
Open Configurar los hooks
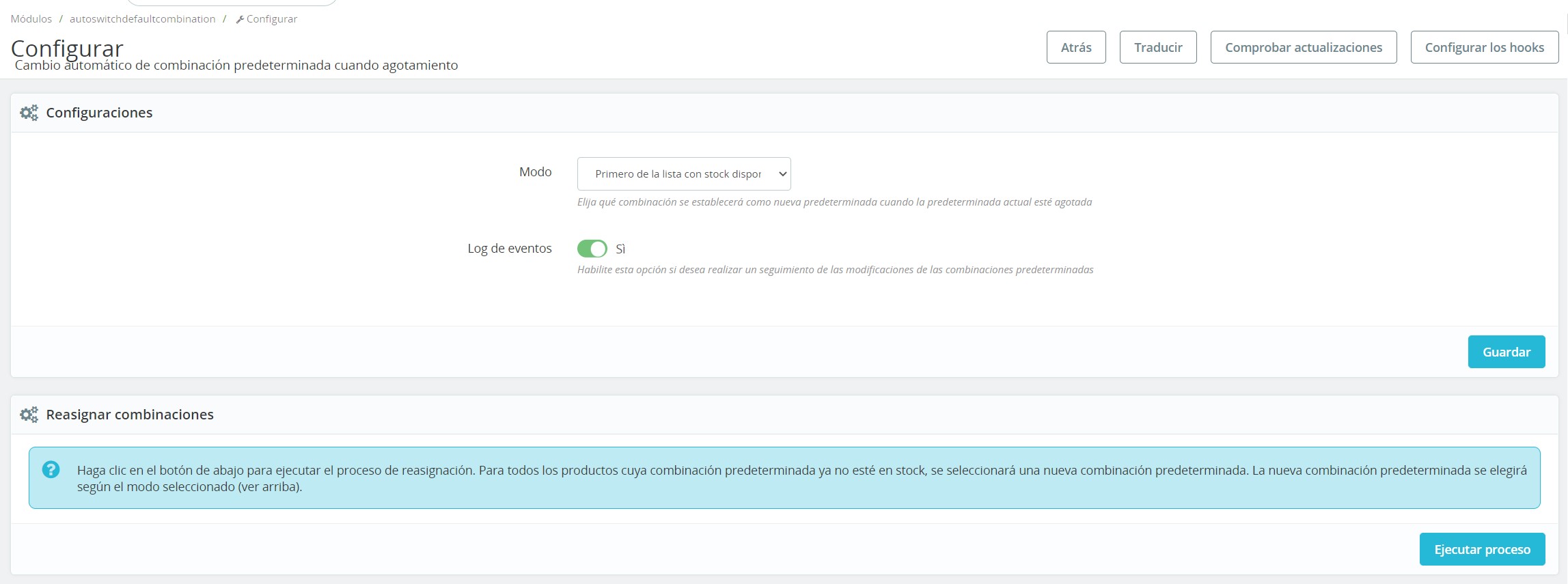1484,48
